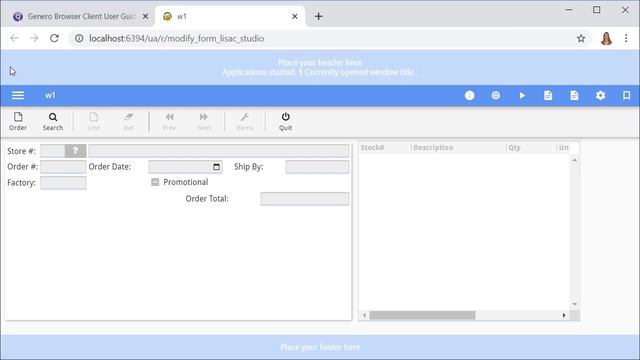The image size is (640, 360).
Task: Open the Order Date calendar picker
Action: click(x=216, y=167)
